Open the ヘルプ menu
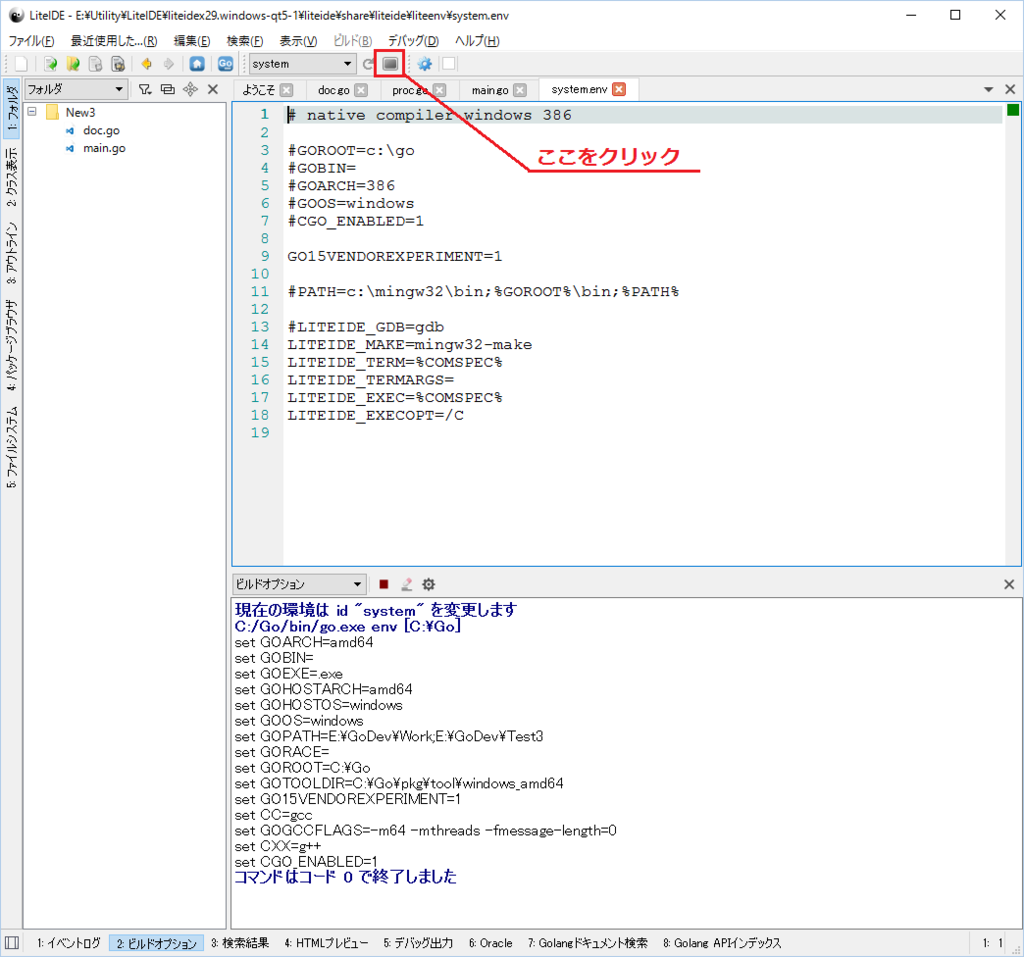Viewport: 1024px width, 957px height. (x=477, y=41)
